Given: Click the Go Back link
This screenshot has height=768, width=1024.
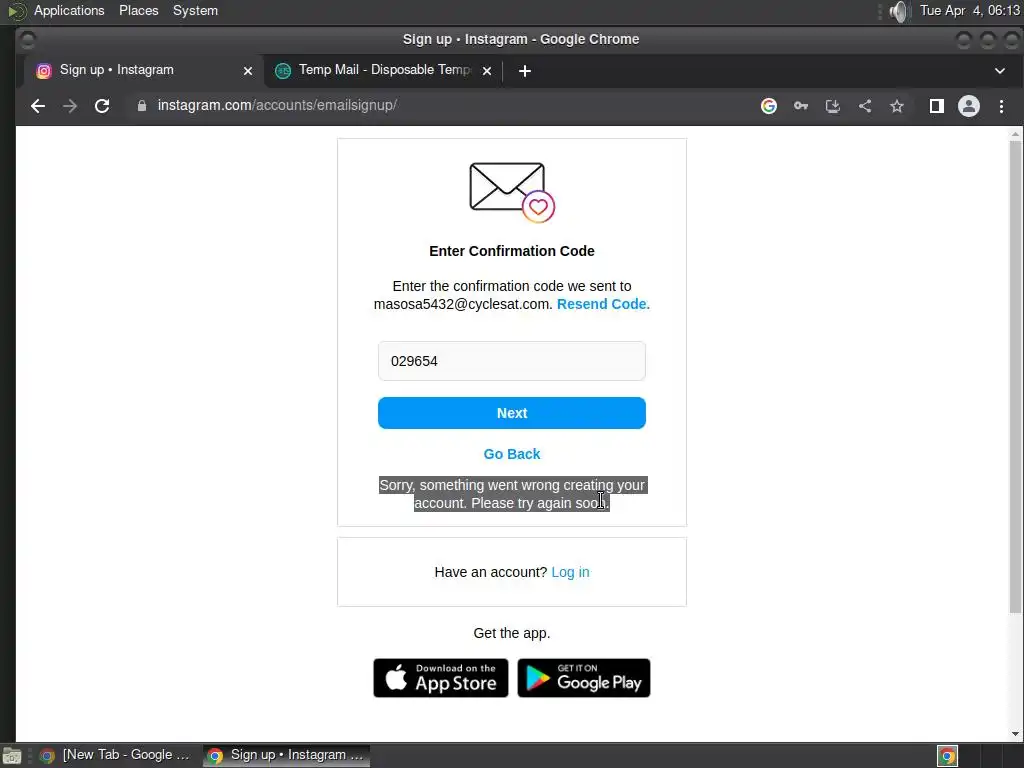Looking at the screenshot, I should click(512, 454).
